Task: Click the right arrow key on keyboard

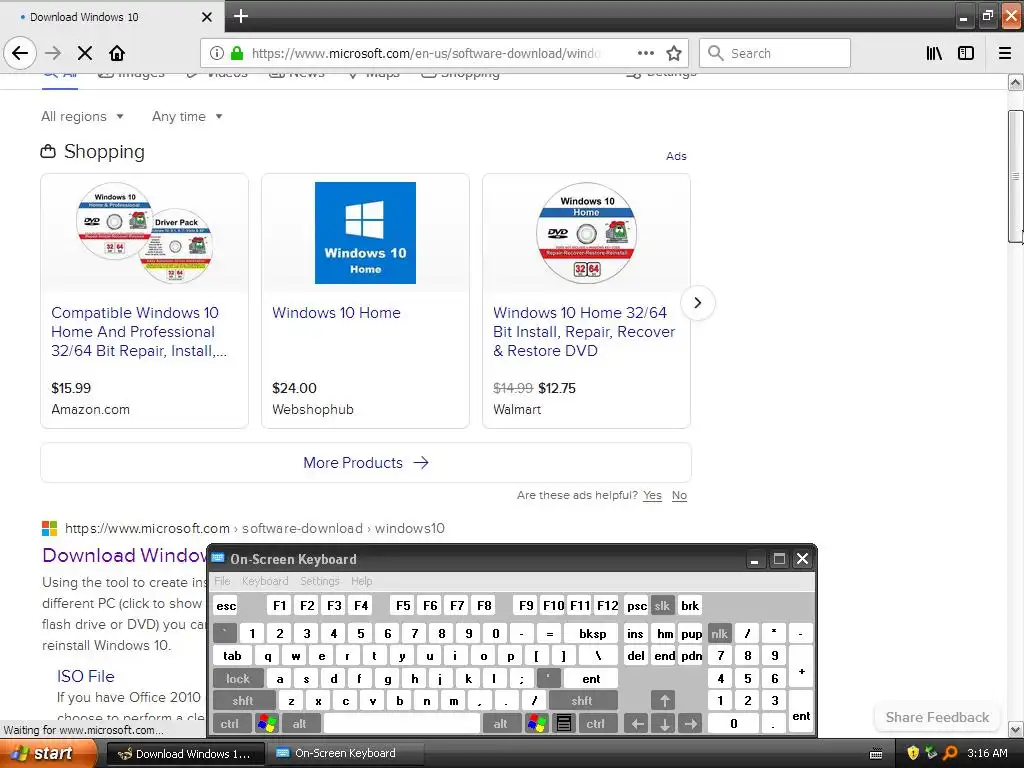Action: [691, 724]
